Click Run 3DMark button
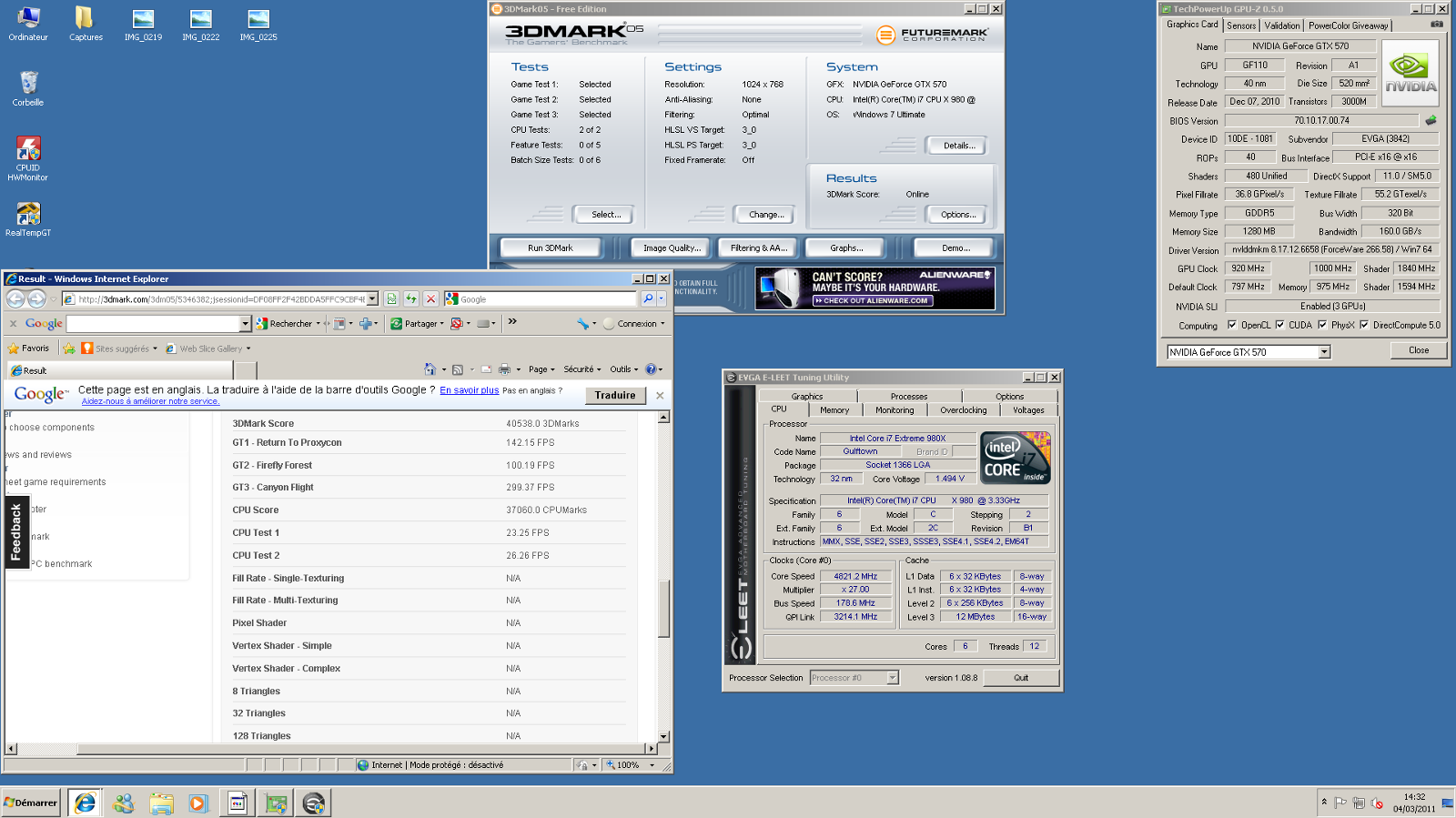Viewport: 1456px width, 818px height. [x=551, y=247]
